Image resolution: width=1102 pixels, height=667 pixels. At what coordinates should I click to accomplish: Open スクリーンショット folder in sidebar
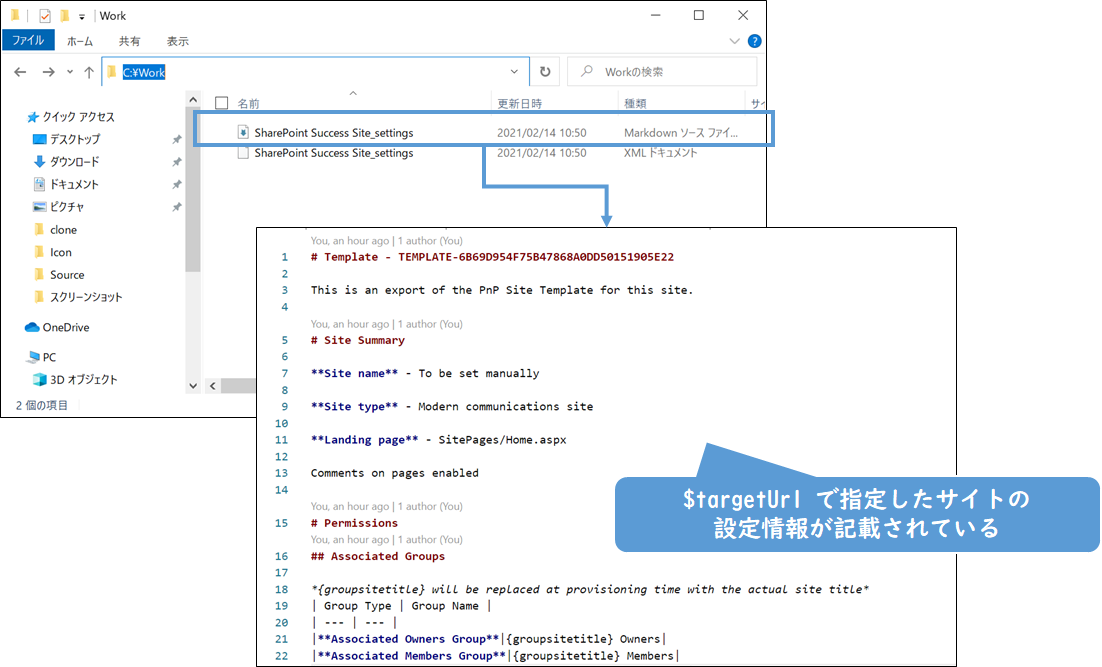point(86,297)
